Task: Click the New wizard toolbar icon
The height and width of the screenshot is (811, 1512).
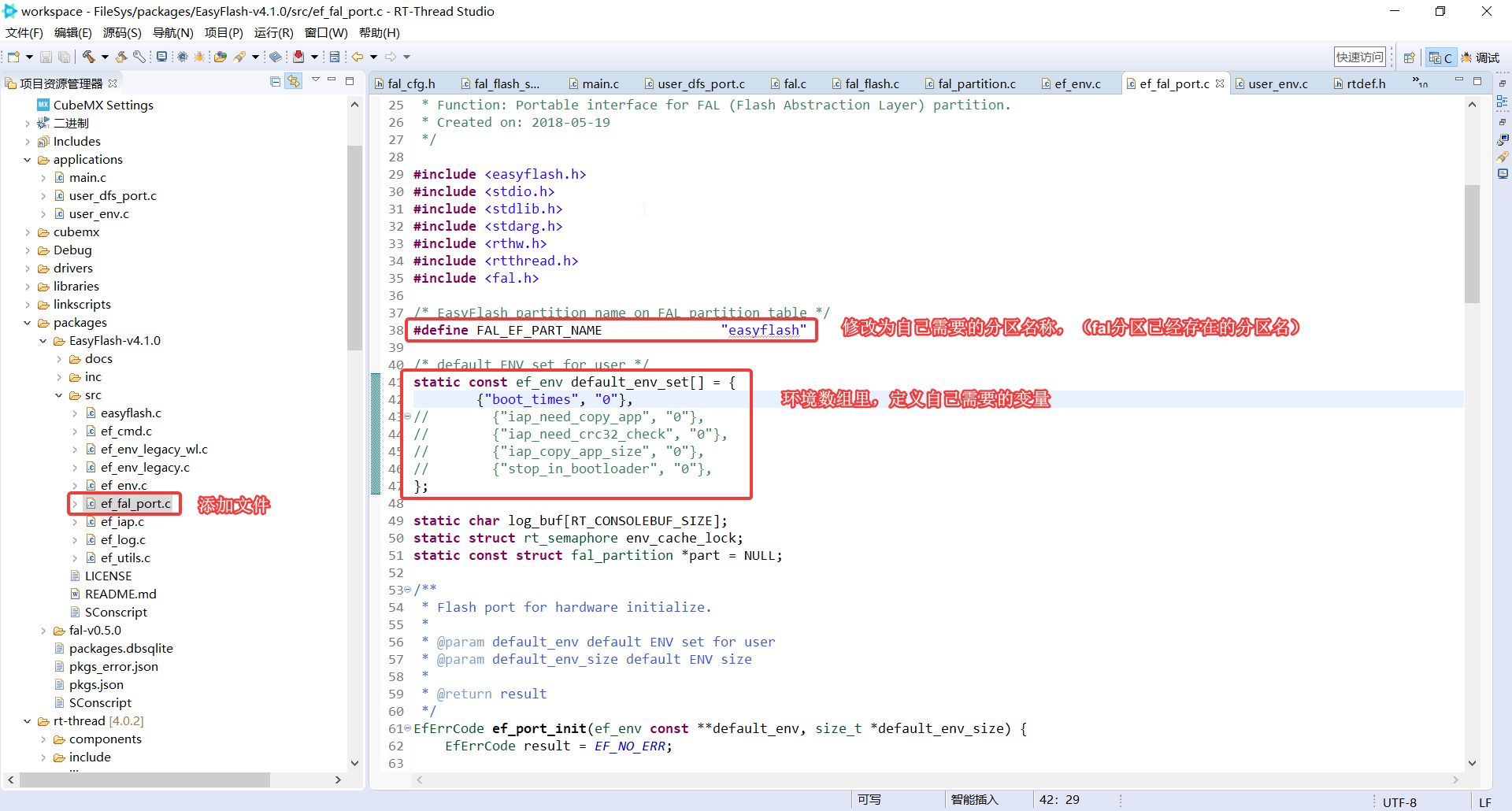Action: click(13, 57)
